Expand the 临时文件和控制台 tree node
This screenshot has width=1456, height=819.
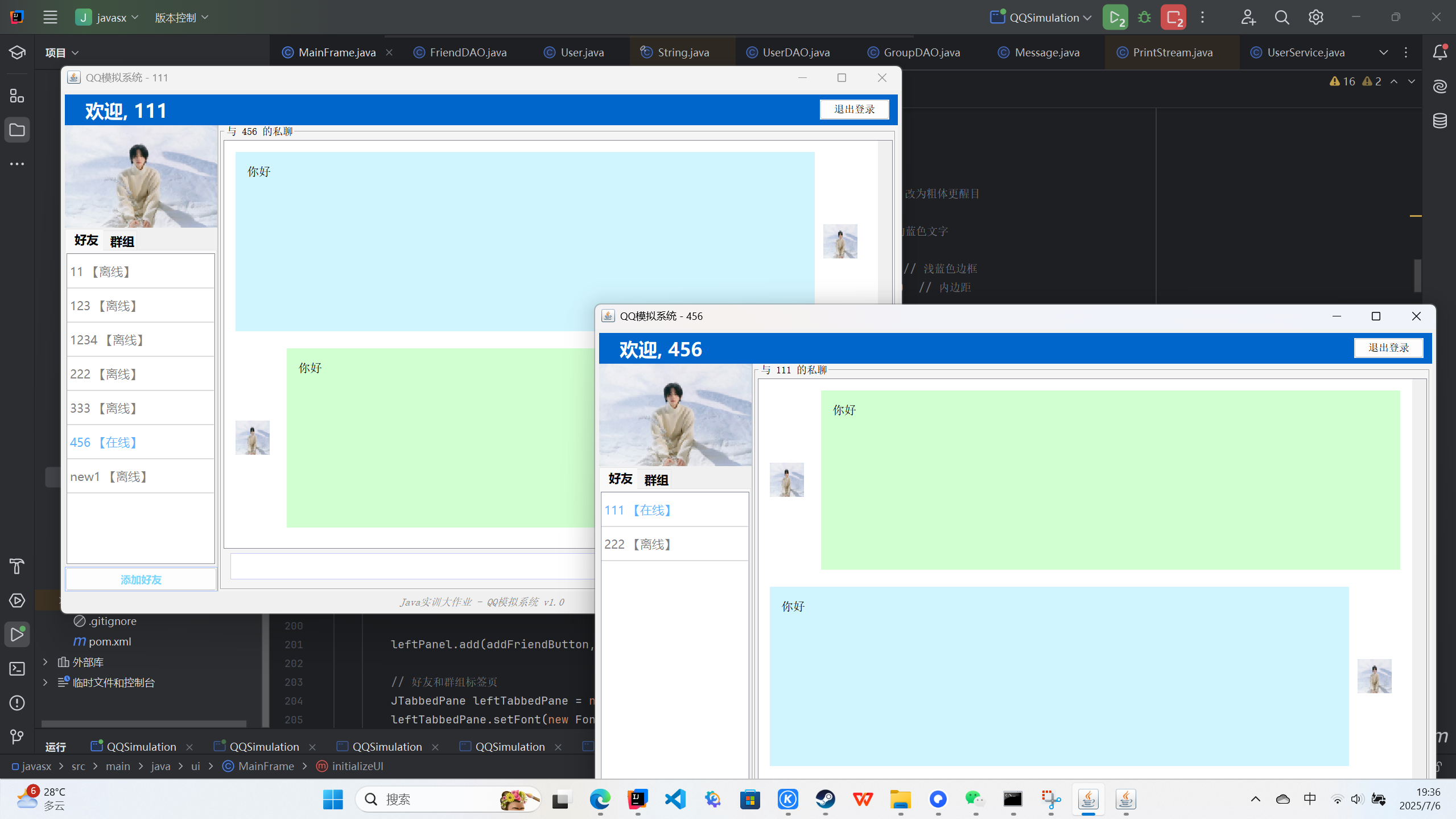[x=46, y=682]
